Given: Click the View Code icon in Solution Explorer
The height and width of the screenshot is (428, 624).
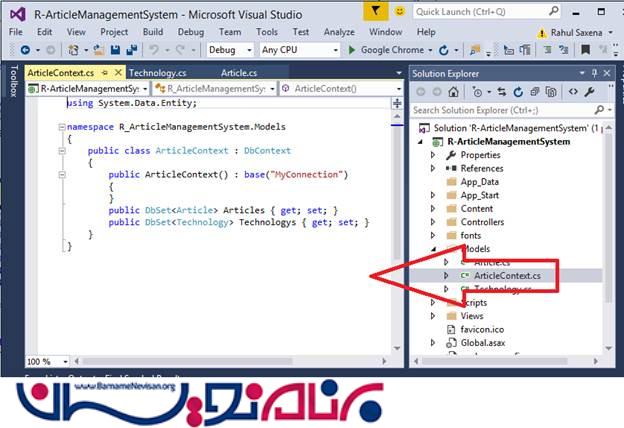Looking at the screenshot, I should [573, 91].
